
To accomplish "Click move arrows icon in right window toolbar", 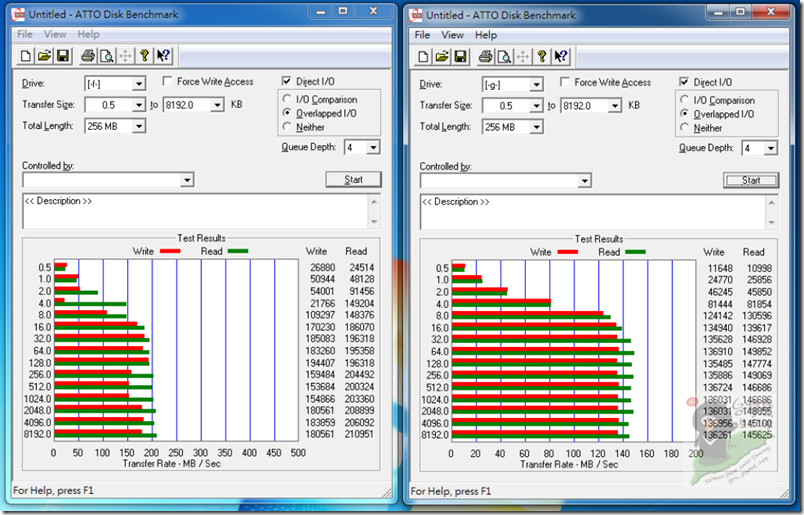I will click(522, 56).
